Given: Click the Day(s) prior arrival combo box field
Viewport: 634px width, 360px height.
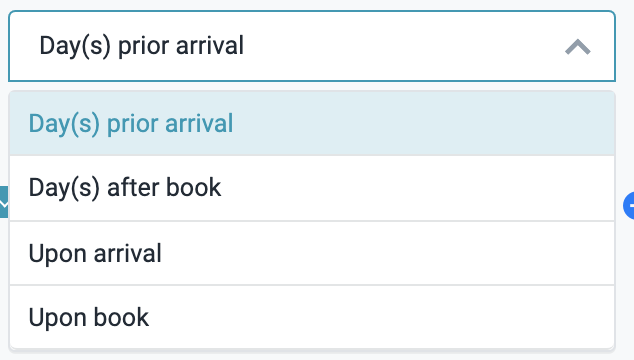Looking at the screenshot, I should [x=312, y=46].
